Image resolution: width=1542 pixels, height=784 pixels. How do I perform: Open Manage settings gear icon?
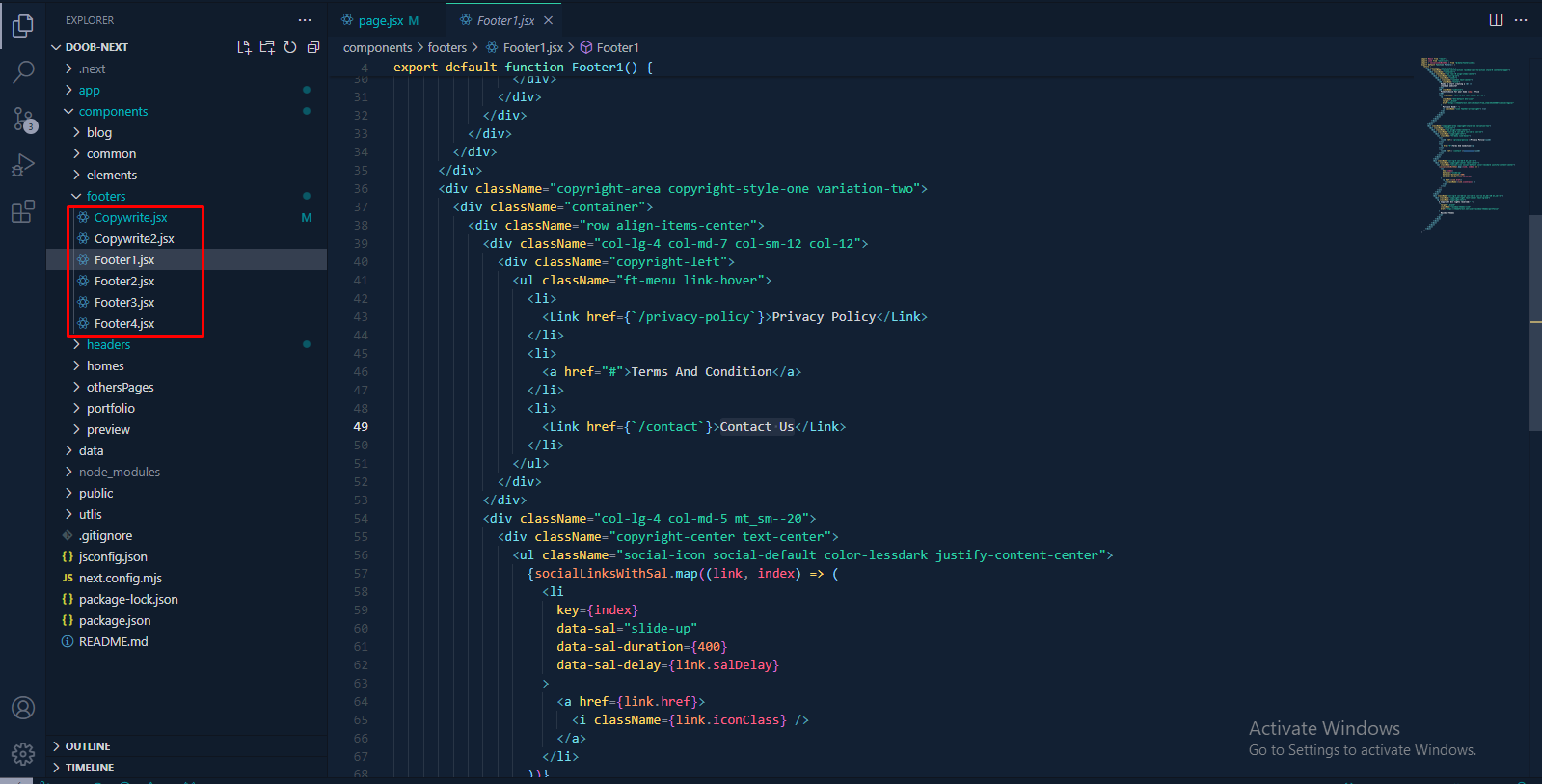coord(23,754)
